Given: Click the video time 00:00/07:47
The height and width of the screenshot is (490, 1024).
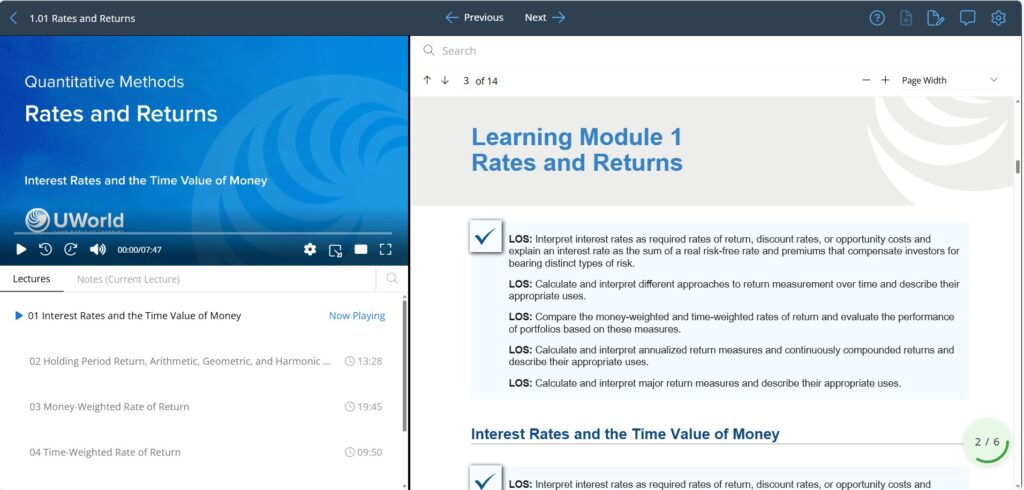Looking at the screenshot, I should click(x=139, y=250).
